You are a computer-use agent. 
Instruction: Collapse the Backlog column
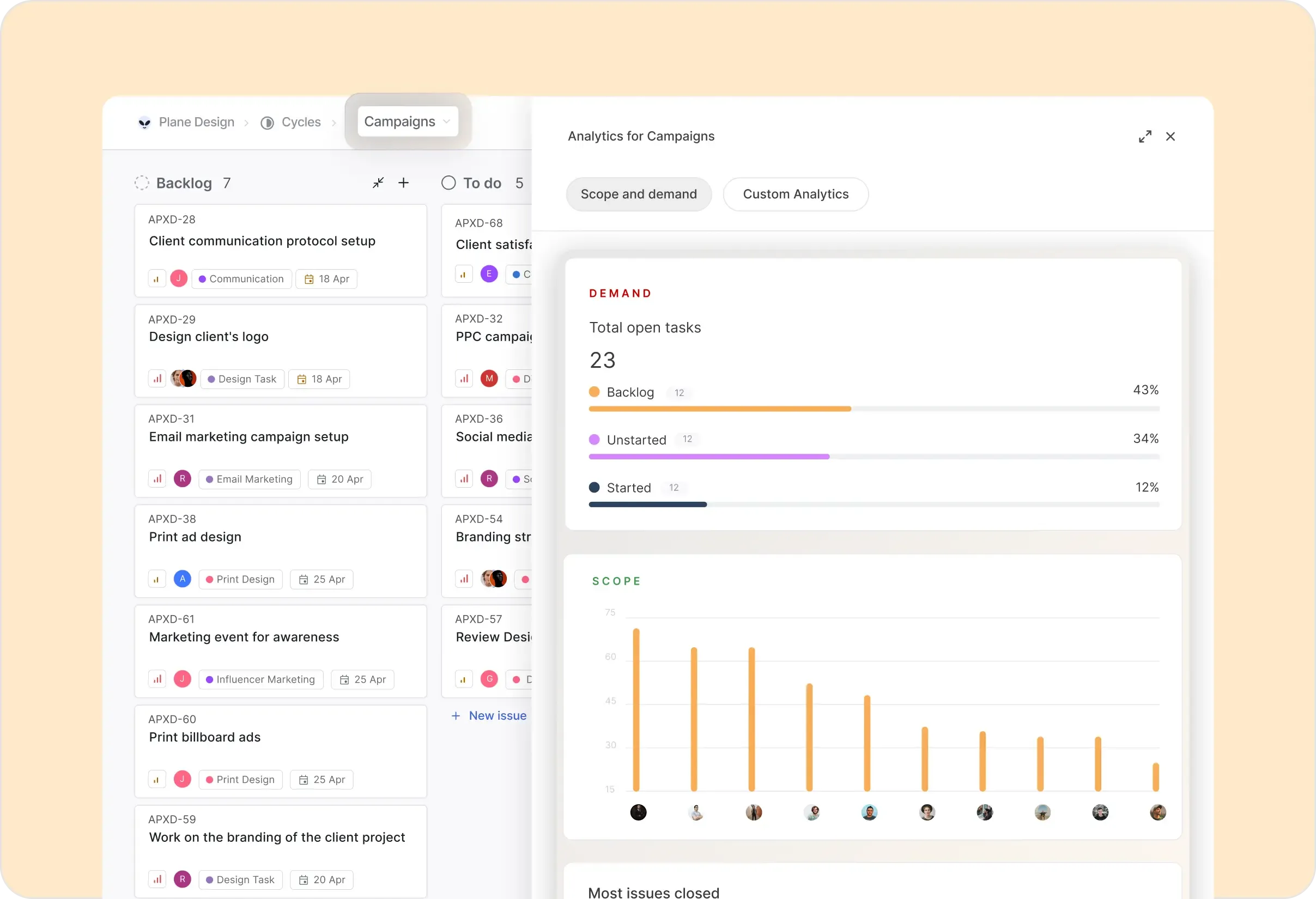[378, 183]
